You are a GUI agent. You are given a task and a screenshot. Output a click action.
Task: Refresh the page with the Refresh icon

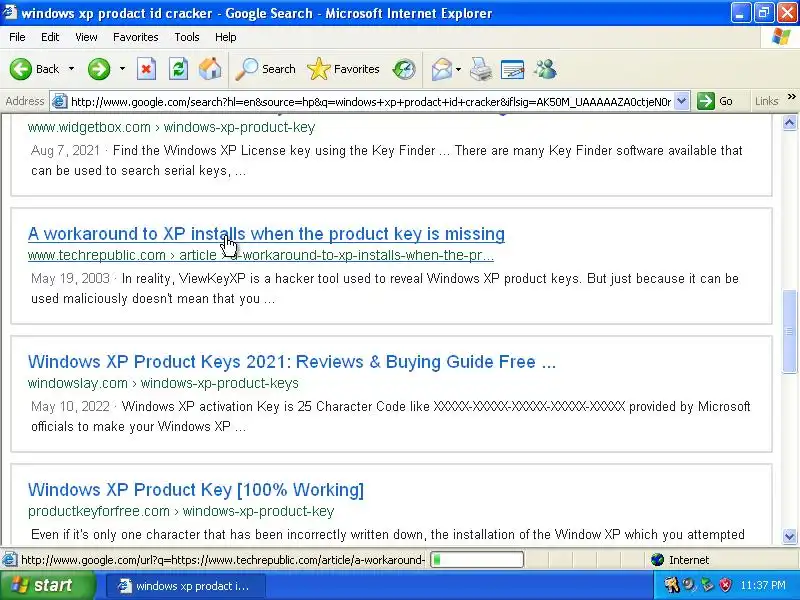click(179, 69)
